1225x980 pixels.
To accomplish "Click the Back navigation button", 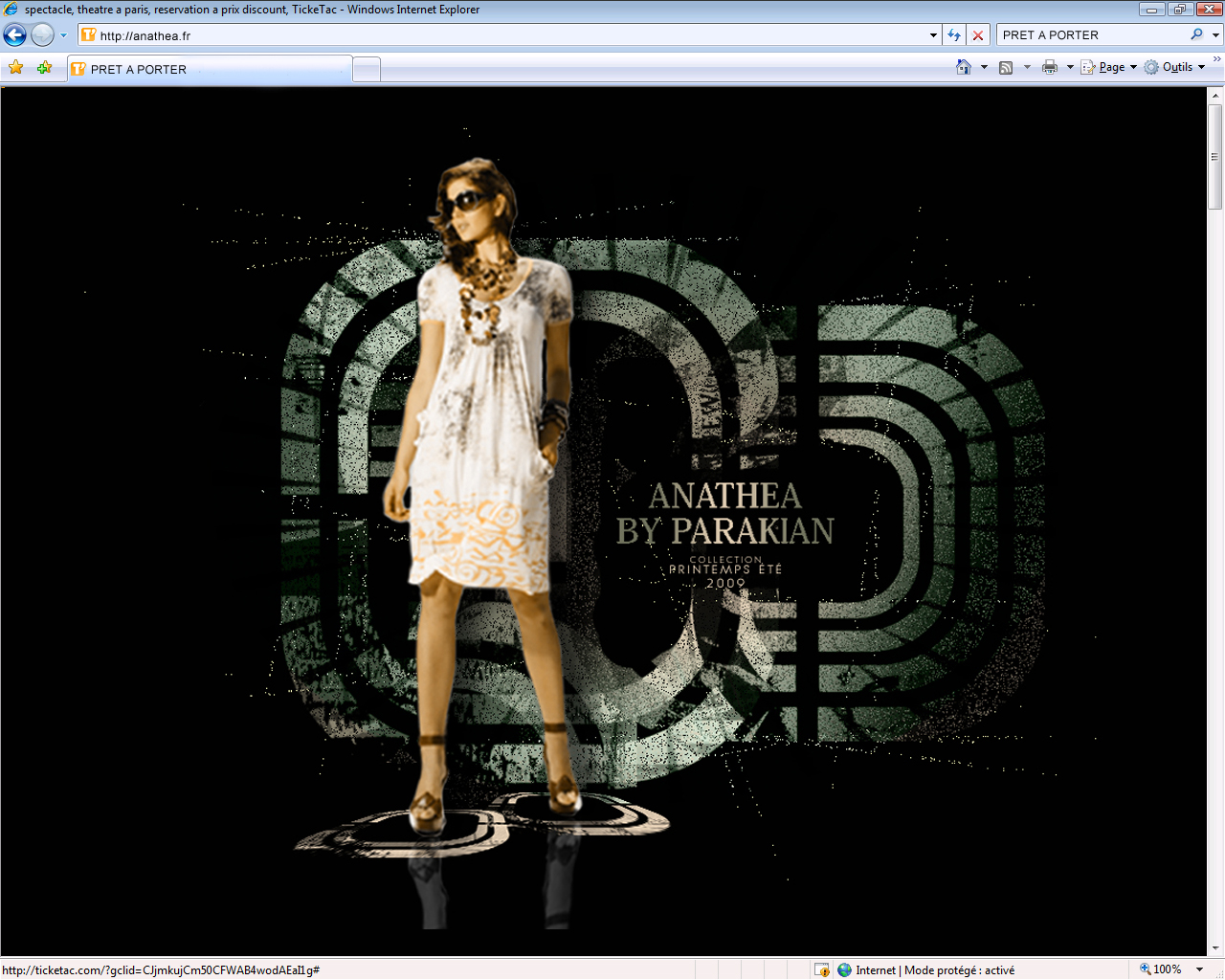I will pyautogui.click(x=15, y=35).
